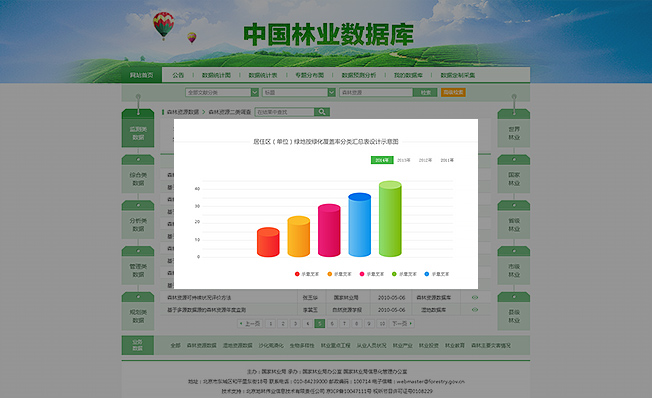Click the magenta cylinder bar in chart
This screenshot has height=398, width=652.
(329, 230)
